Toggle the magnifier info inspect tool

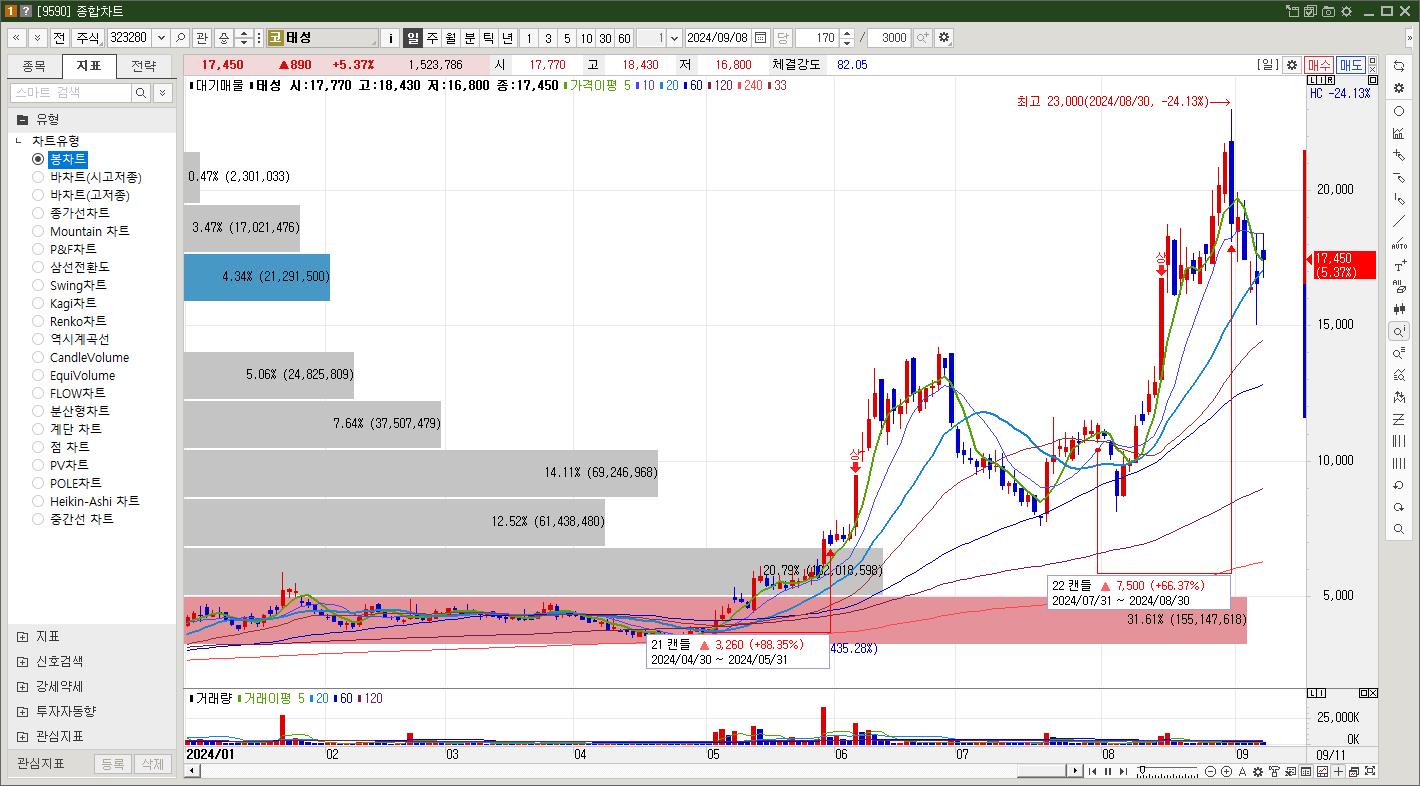1399,331
